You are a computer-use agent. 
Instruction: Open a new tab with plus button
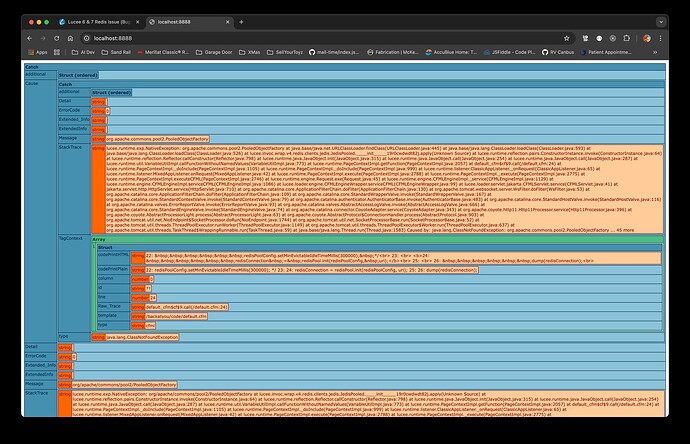(x=241, y=22)
